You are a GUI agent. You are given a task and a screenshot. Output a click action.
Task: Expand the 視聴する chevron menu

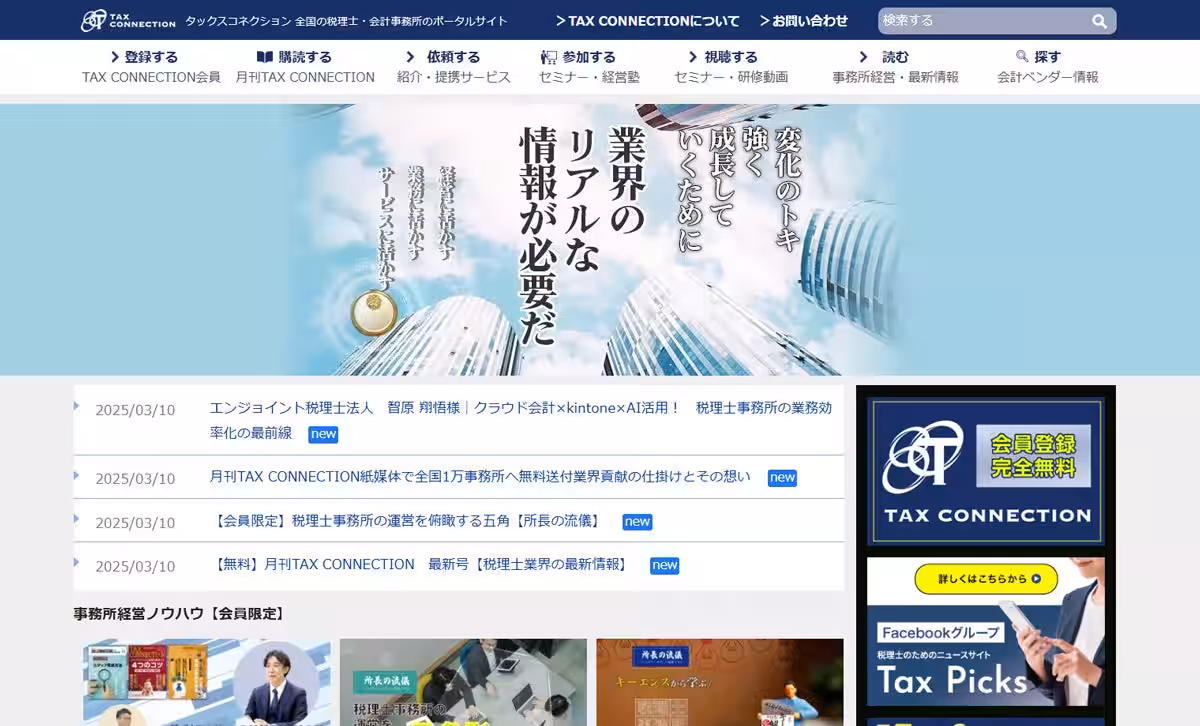click(692, 57)
